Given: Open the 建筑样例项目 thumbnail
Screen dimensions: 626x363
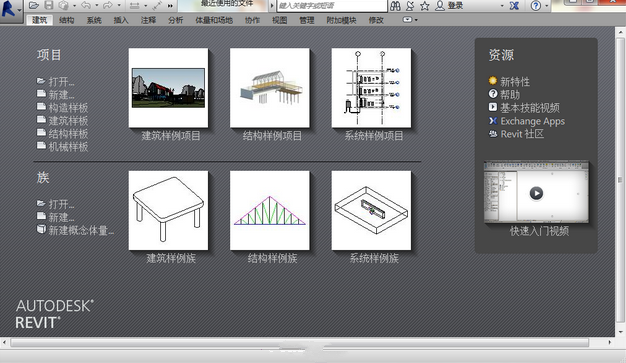Looking at the screenshot, I should [x=168, y=88].
